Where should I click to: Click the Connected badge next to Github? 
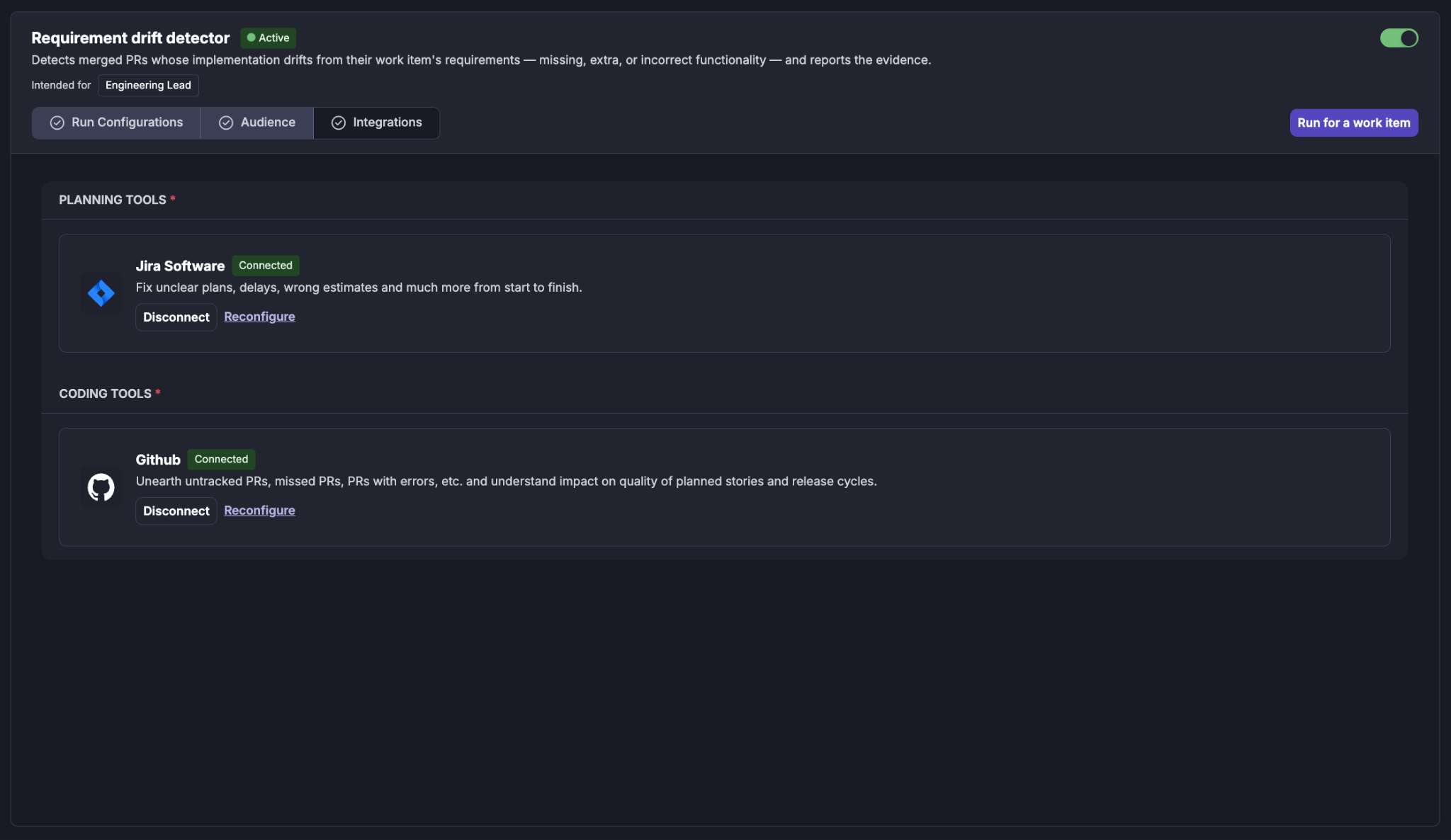pos(221,459)
